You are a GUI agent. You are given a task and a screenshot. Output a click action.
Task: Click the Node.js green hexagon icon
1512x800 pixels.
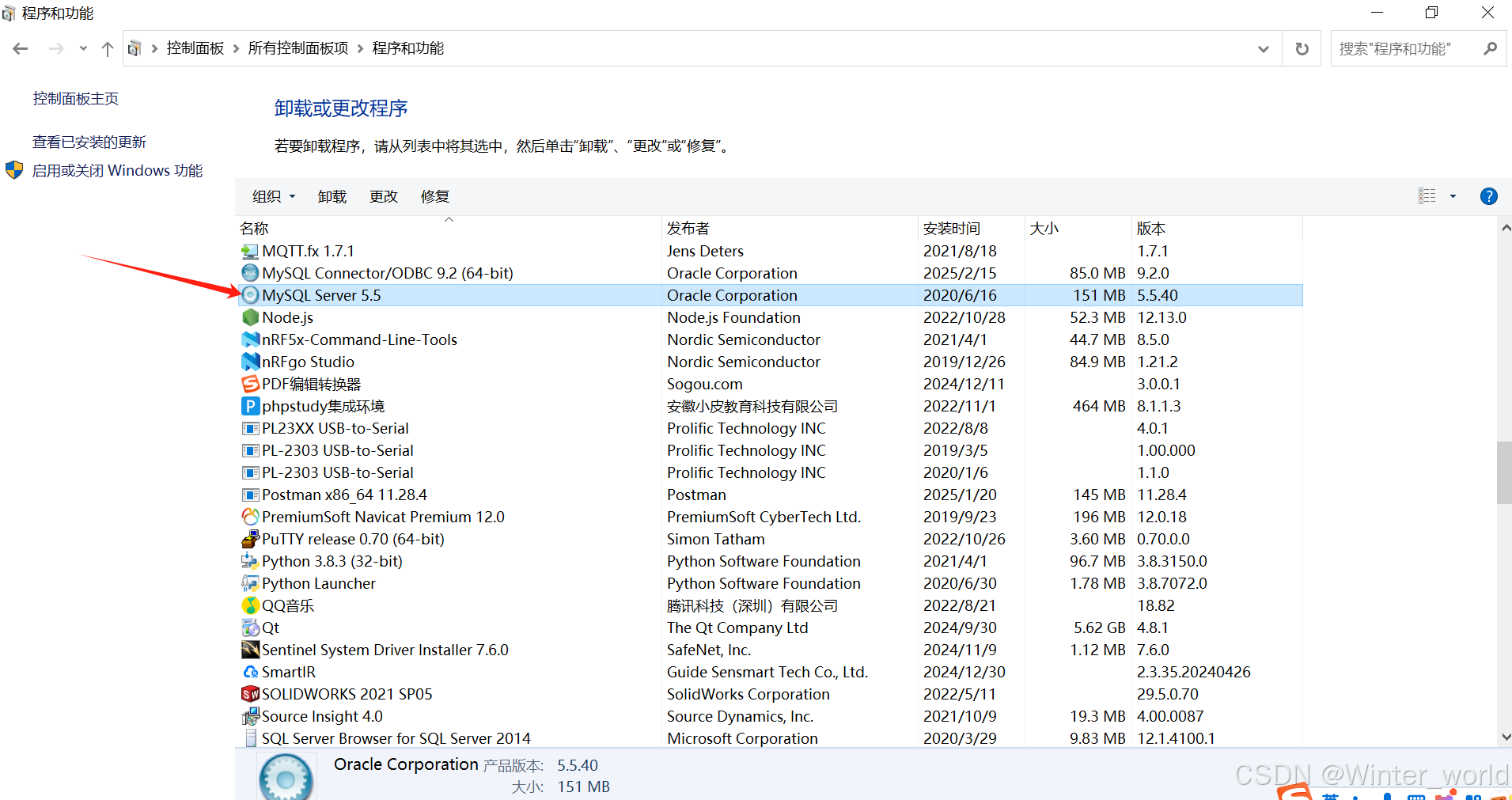pyautogui.click(x=250, y=317)
